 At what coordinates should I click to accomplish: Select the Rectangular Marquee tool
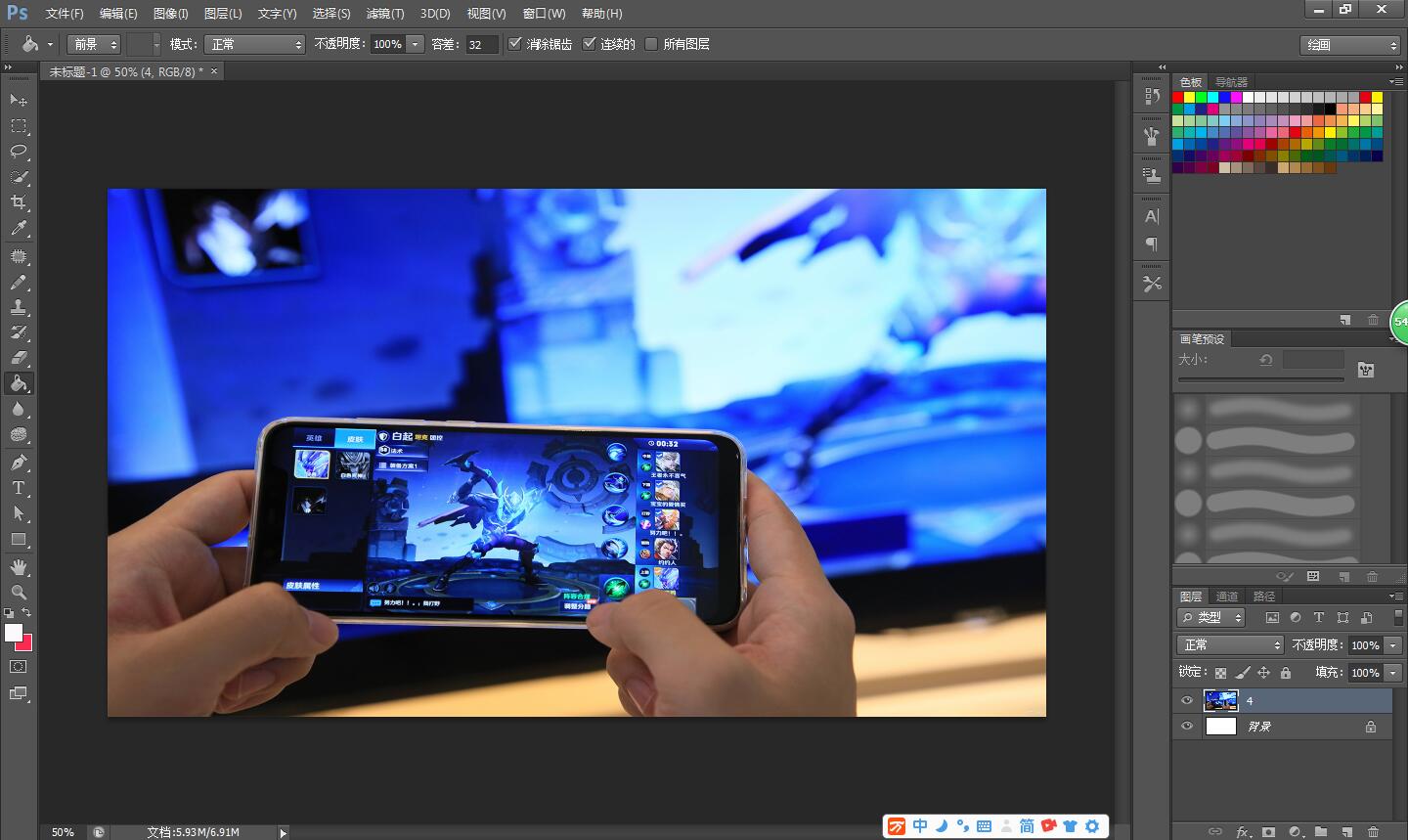(19, 126)
